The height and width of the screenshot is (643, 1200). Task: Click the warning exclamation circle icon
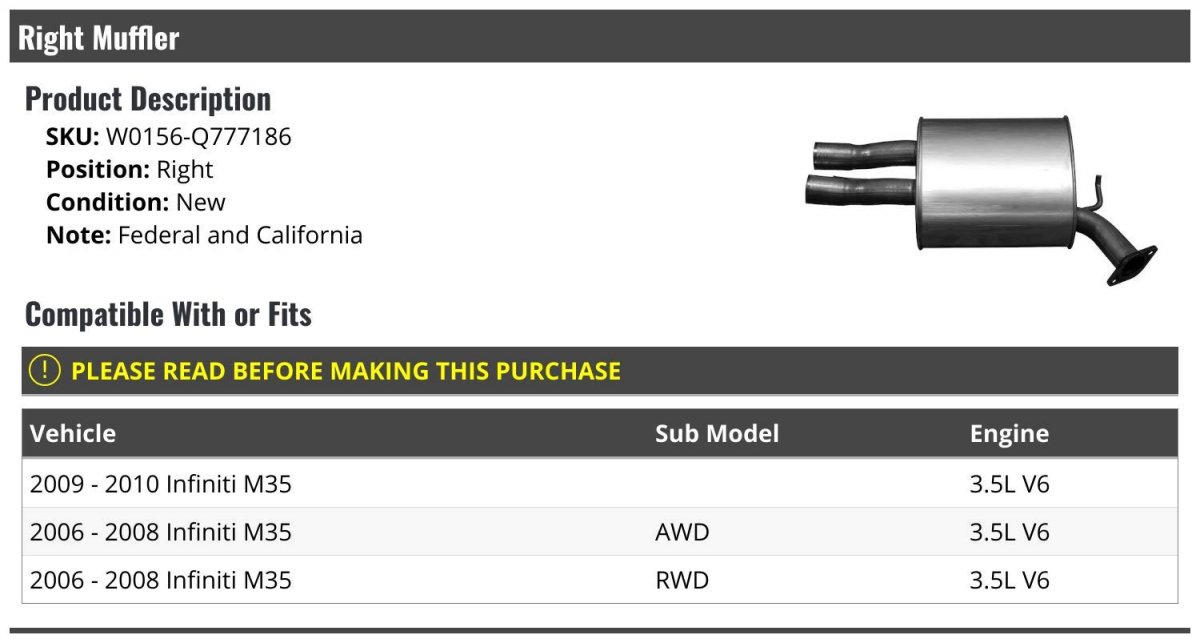click(x=44, y=370)
